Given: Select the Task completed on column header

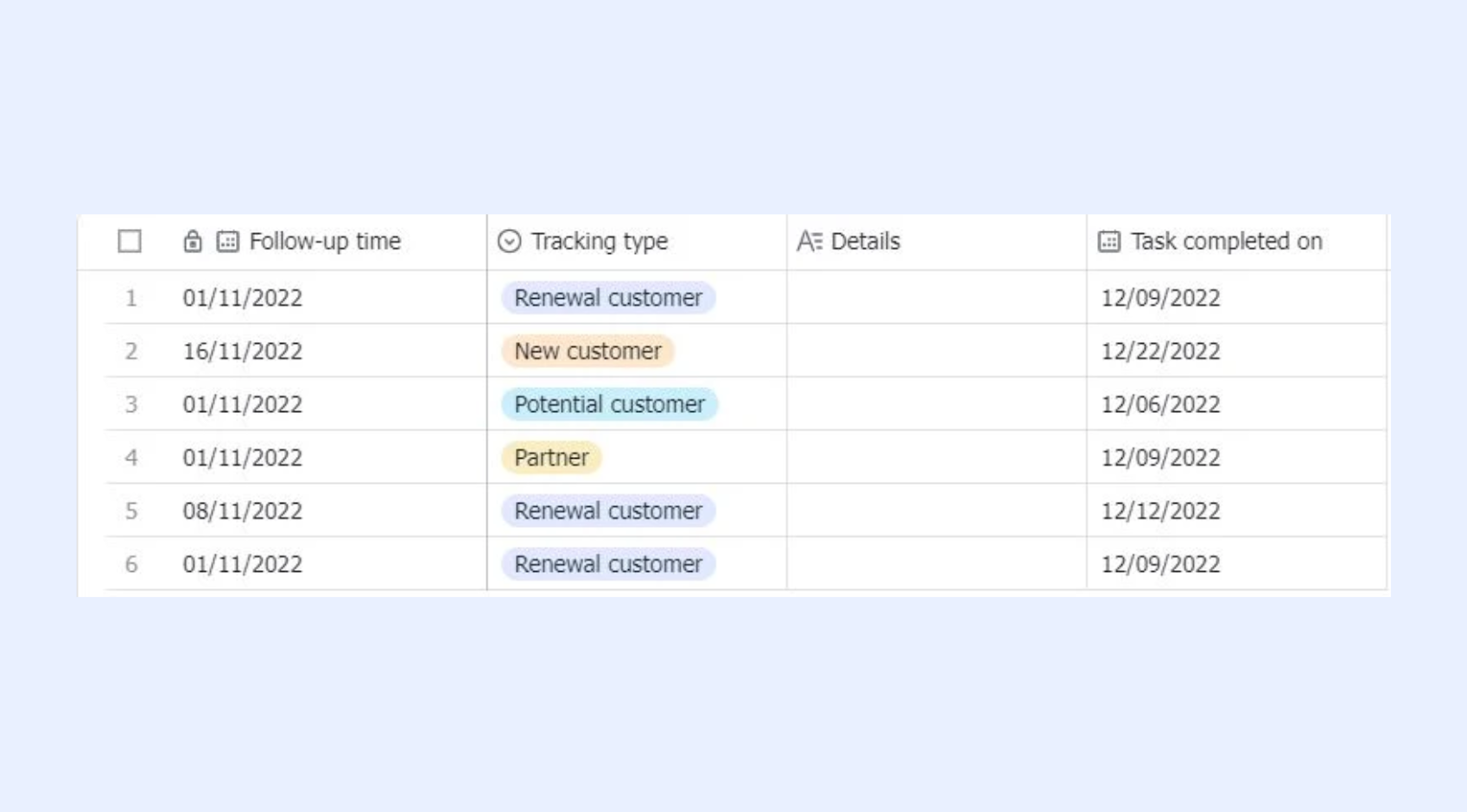Looking at the screenshot, I should pyautogui.click(x=1227, y=241).
